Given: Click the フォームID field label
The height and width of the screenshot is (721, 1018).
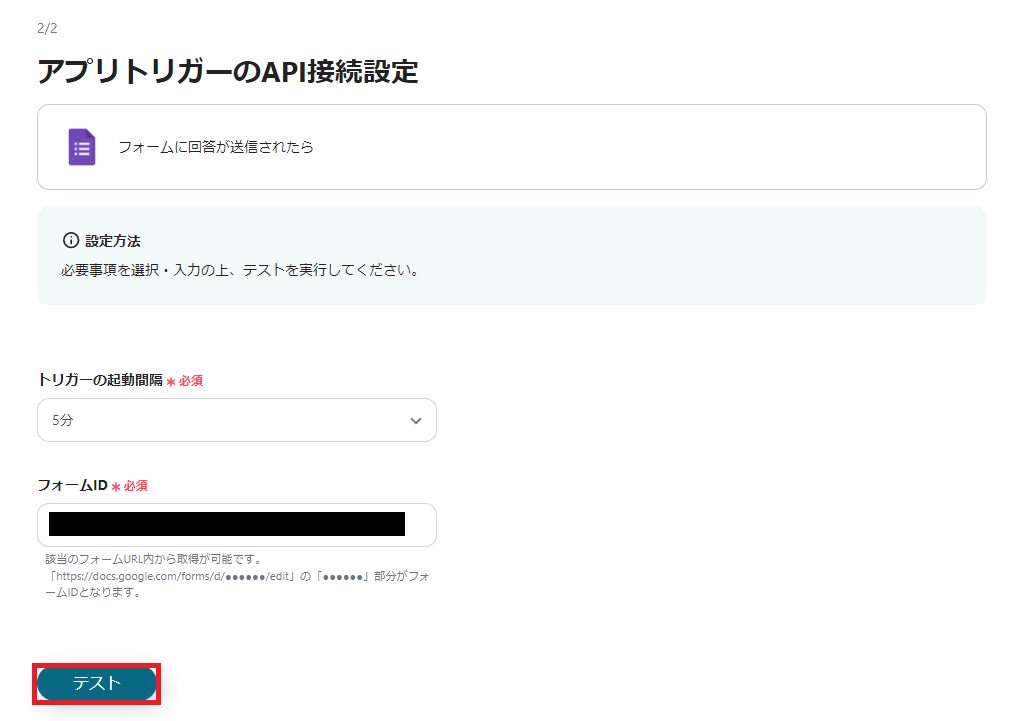Looking at the screenshot, I should 70,486.
